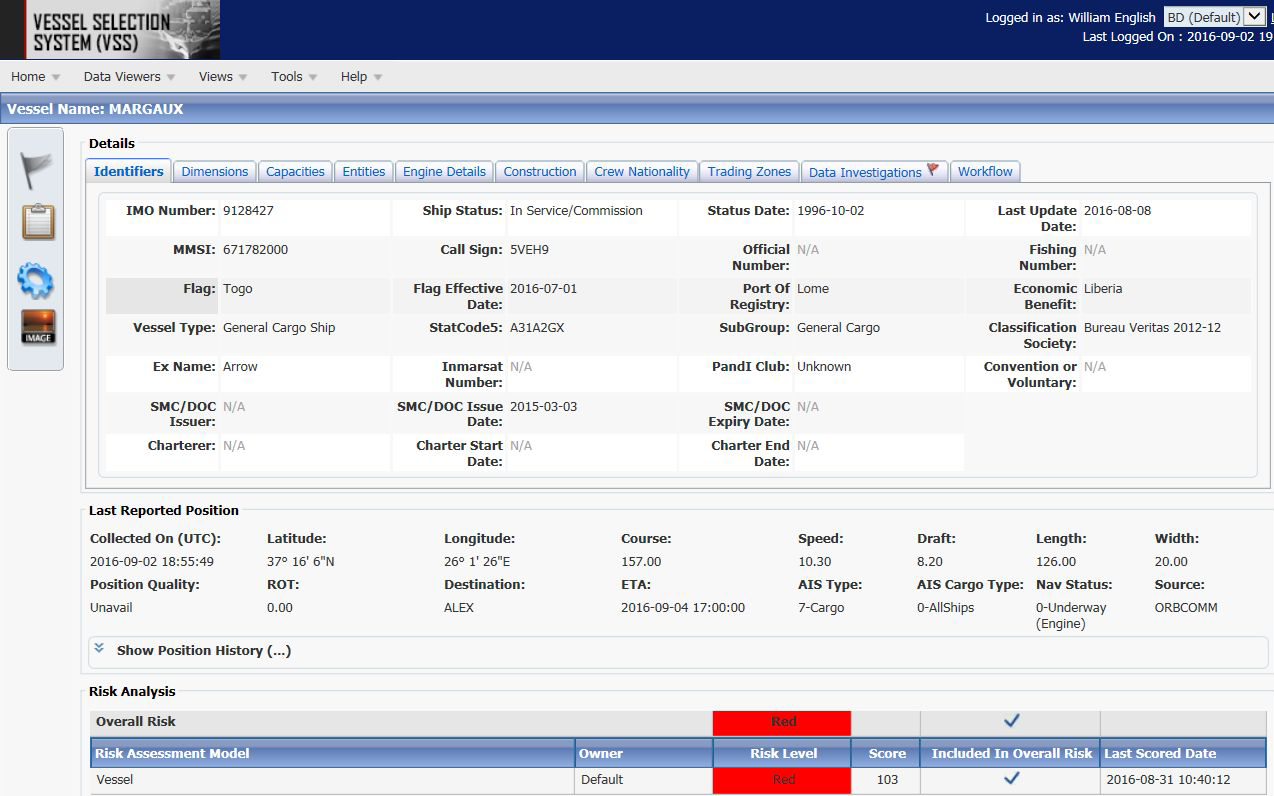1274x796 pixels.
Task: Click the flag icon in left sidebar
Action: coord(37,171)
